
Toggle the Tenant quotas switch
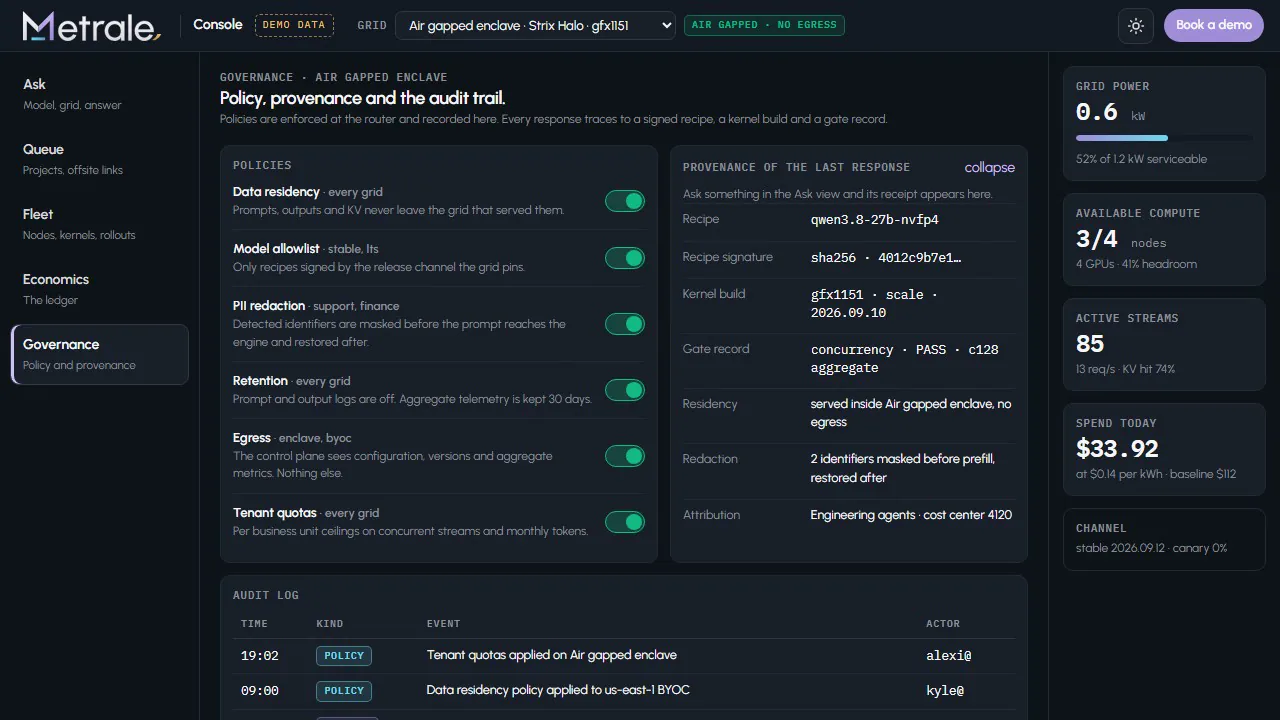625,522
